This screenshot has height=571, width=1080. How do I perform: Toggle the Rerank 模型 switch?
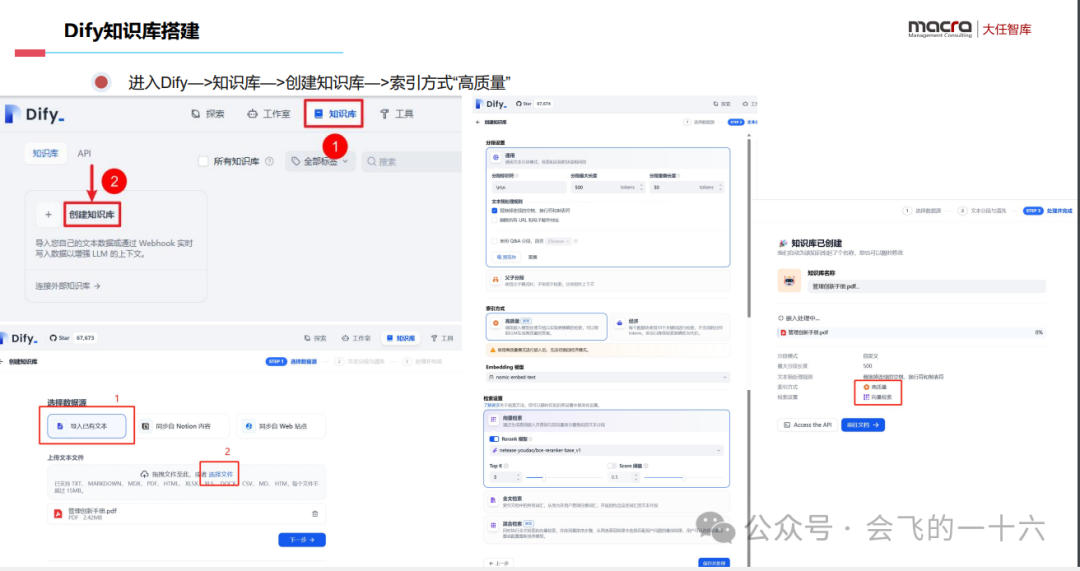(x=494, y=439)
